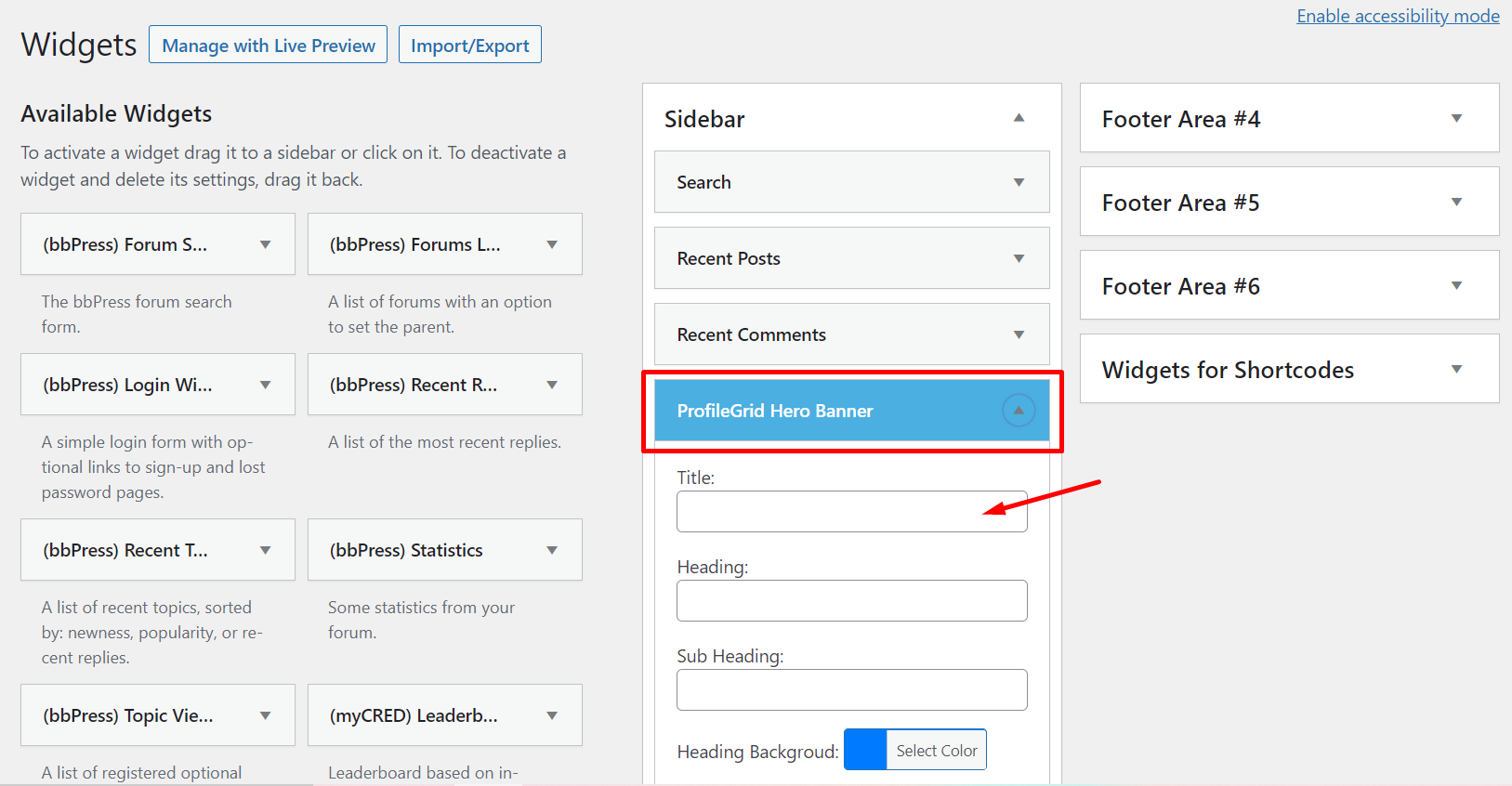Open the (bbPress) Login Widget dropdown arrow

(x=266, y=385)
